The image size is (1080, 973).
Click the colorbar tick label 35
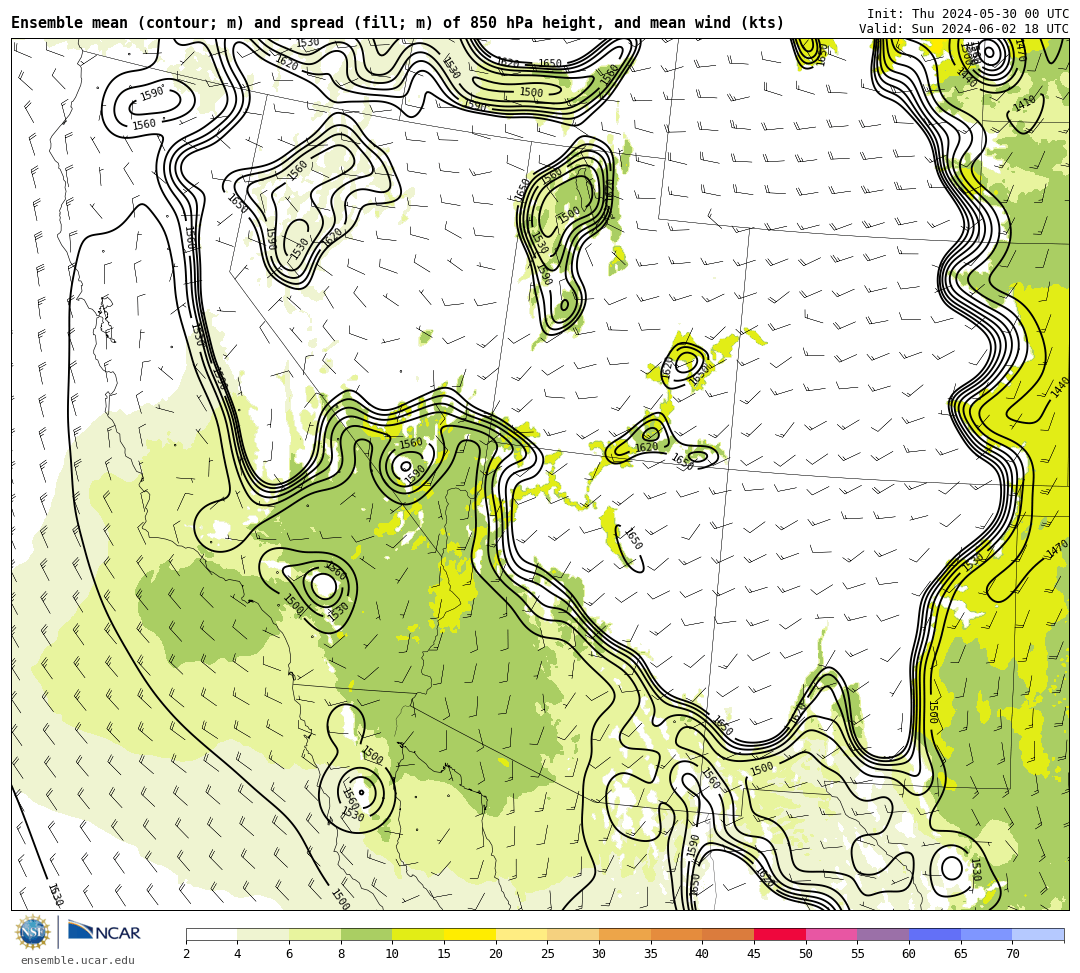click(651, 954)
